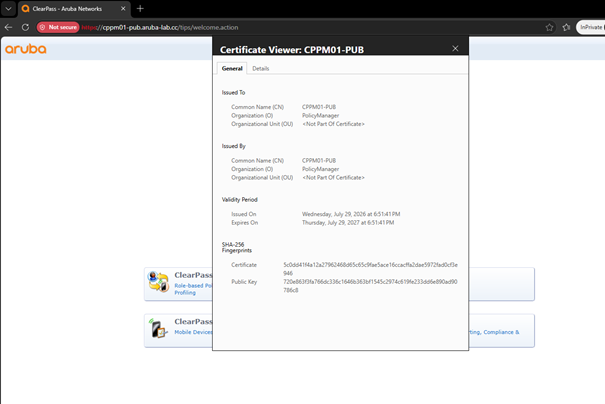Open a new browser tab

coord(140,8)
